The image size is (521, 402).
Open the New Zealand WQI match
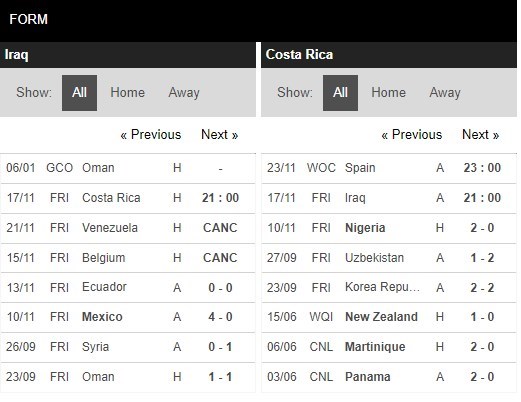click(389, 317)
